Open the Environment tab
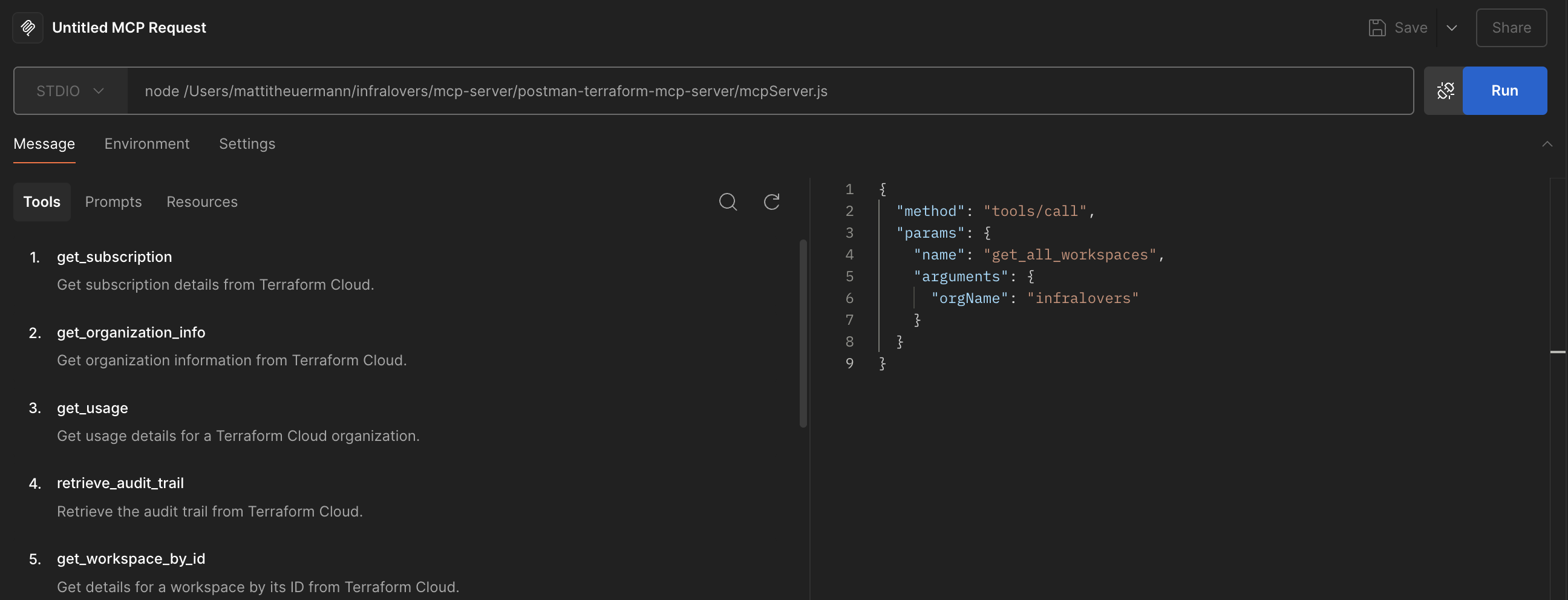 tap(146, 143)
